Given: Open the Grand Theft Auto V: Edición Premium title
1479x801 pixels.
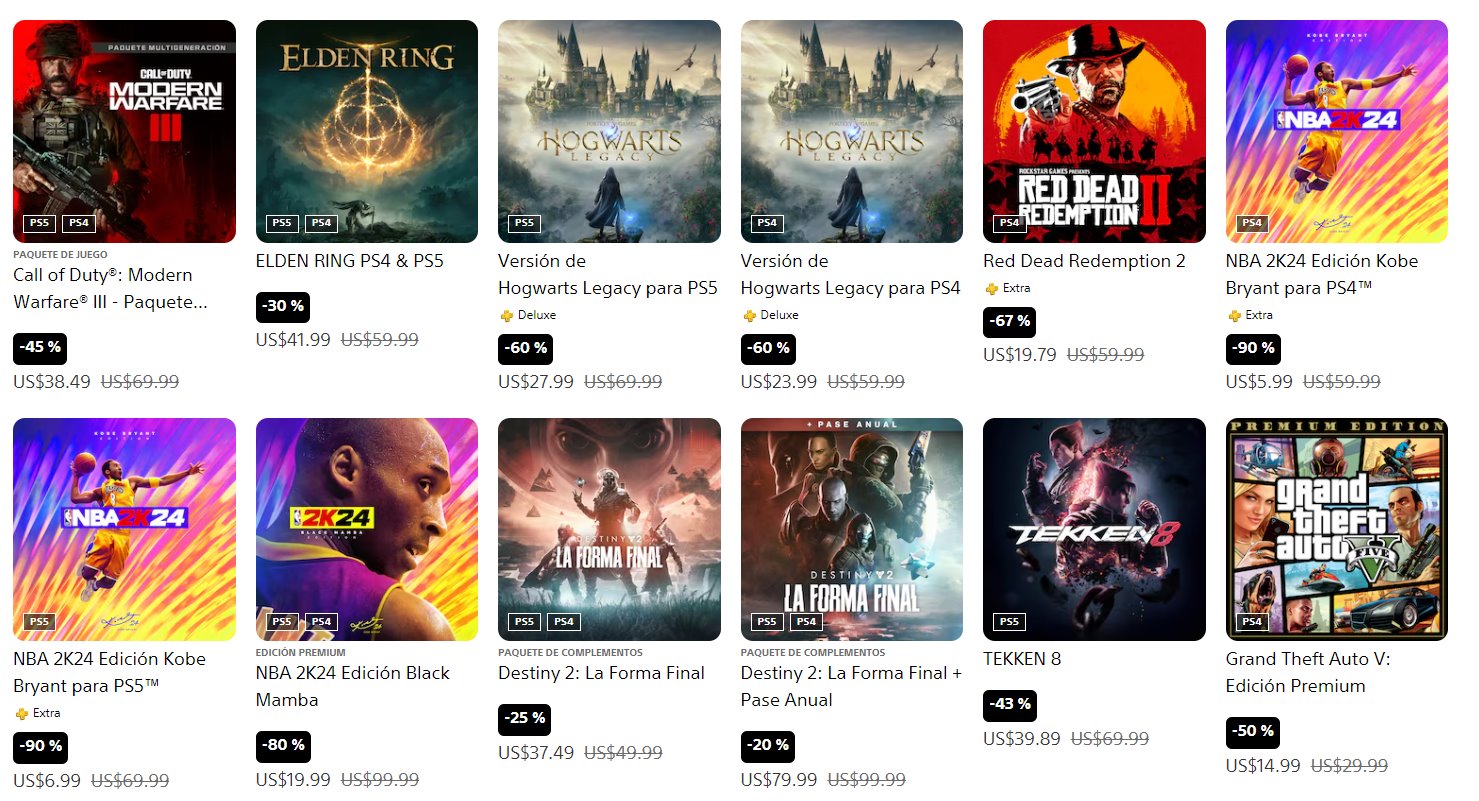Looking at the screenshot, I should tap(1307, 672).
